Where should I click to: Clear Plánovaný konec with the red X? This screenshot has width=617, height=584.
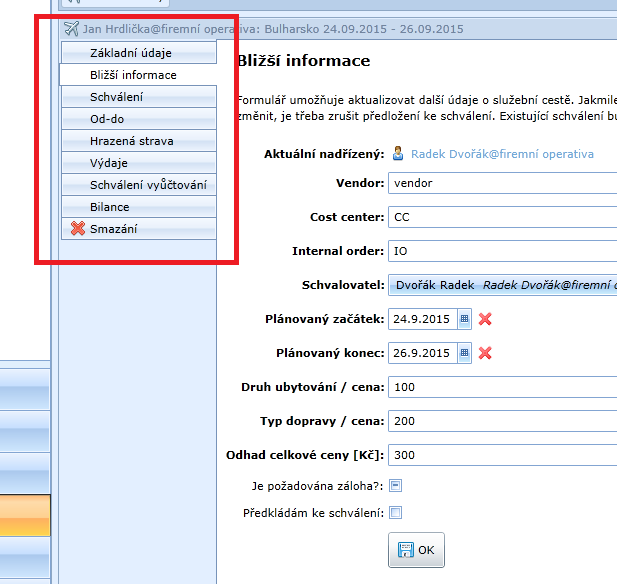(485, 353)
